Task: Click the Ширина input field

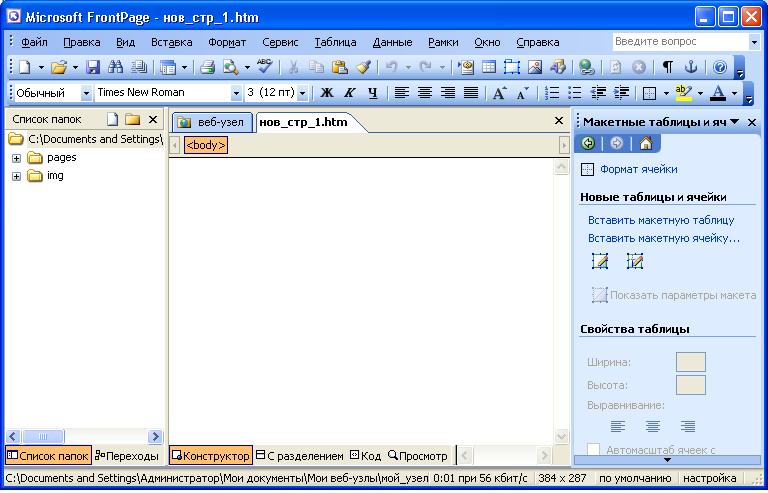Action: [691, 362]
